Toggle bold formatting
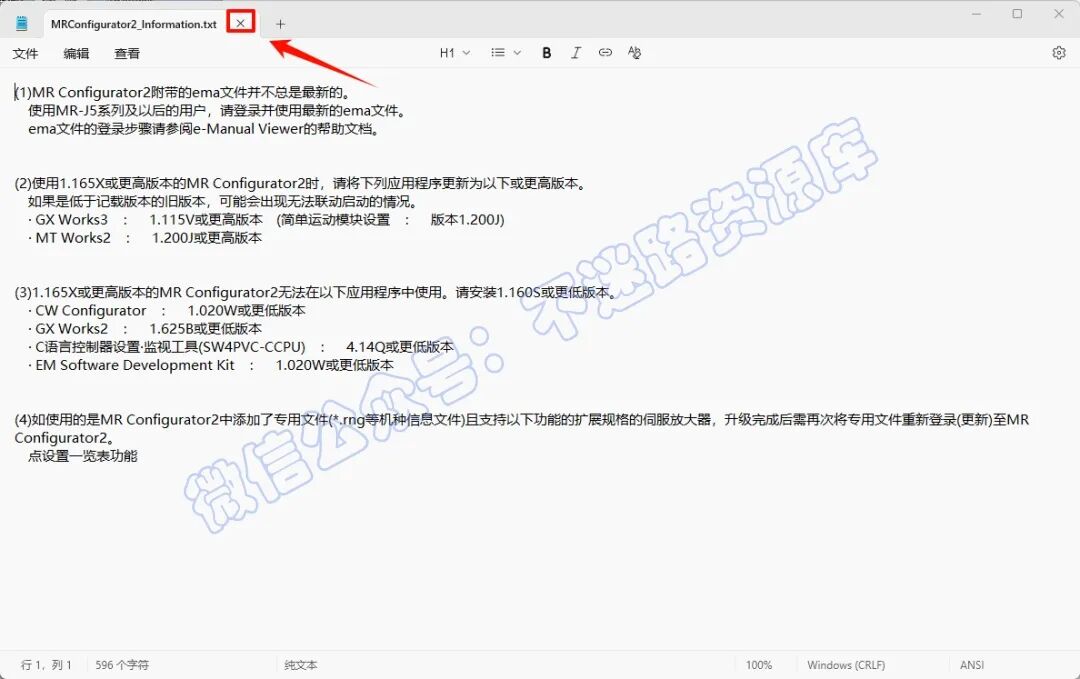The height and width of the screenshot is (679, 1080). [x=546, y=53]
